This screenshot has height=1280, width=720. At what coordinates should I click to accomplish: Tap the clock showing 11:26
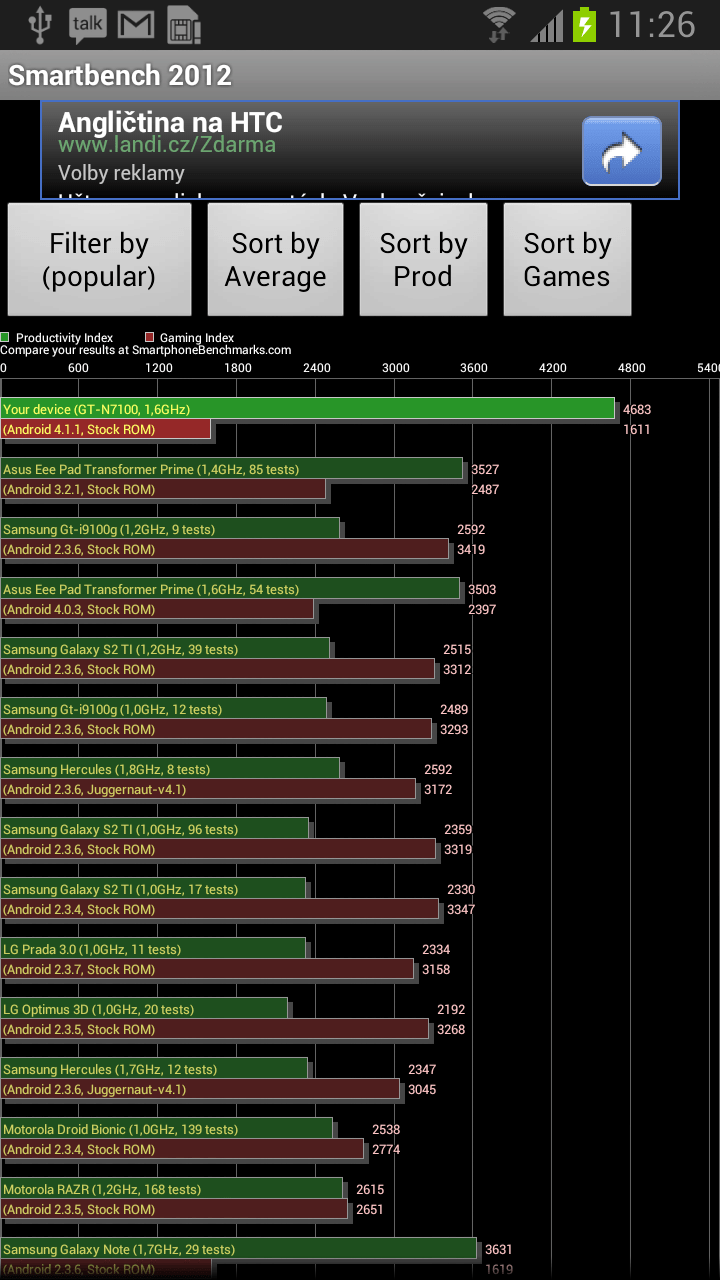pyautogui.click(x=652, y=25)
